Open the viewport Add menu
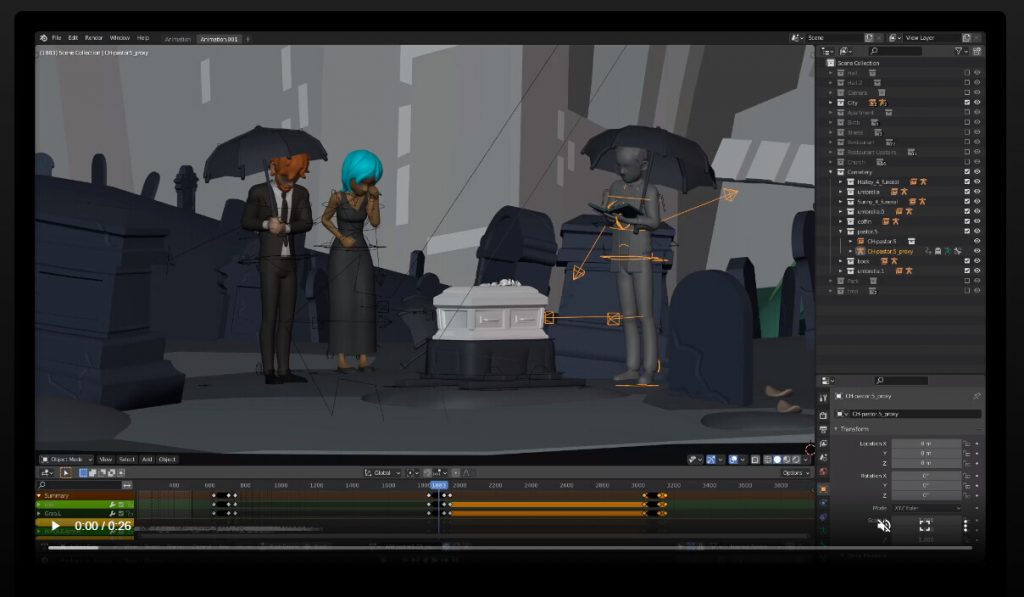 tap(147, 459)
